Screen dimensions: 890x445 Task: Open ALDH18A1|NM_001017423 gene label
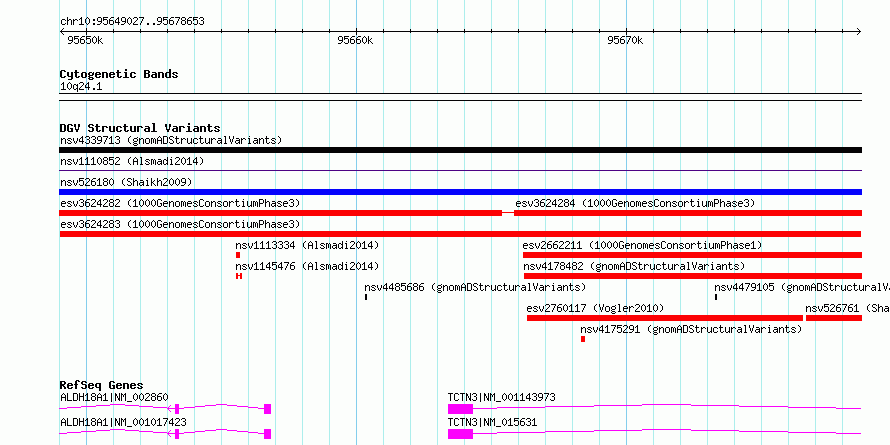point(123,422)
